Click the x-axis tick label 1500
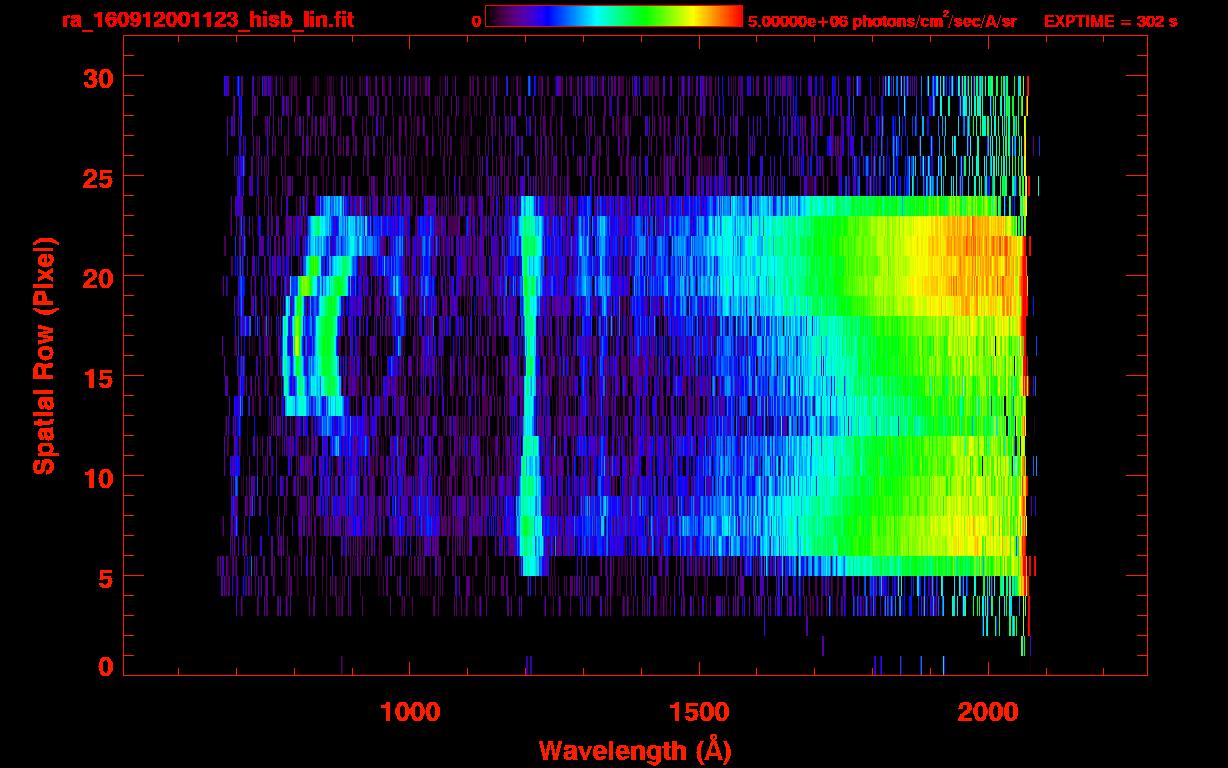This screenshot has width=1228, height=768. coord(698,712)
